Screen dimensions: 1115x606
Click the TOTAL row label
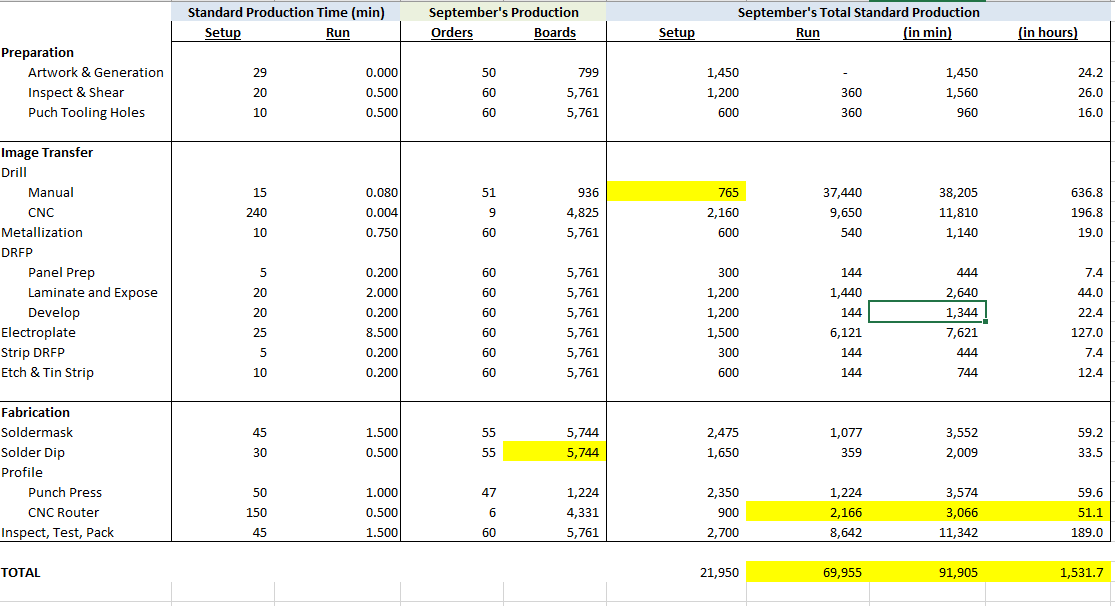point(22,572)
